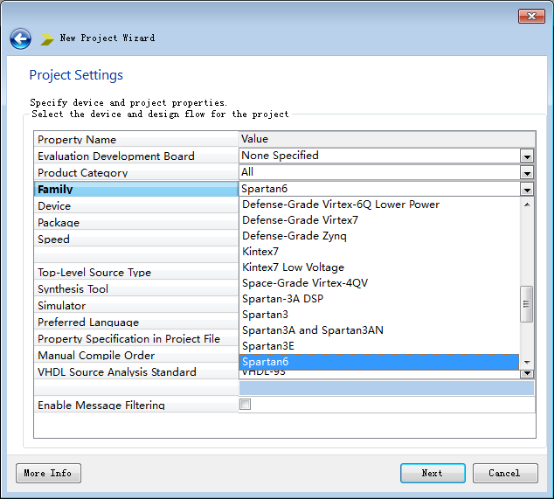Click the Next button
This screenshot has width=554, height=499.
click(432, 473)
